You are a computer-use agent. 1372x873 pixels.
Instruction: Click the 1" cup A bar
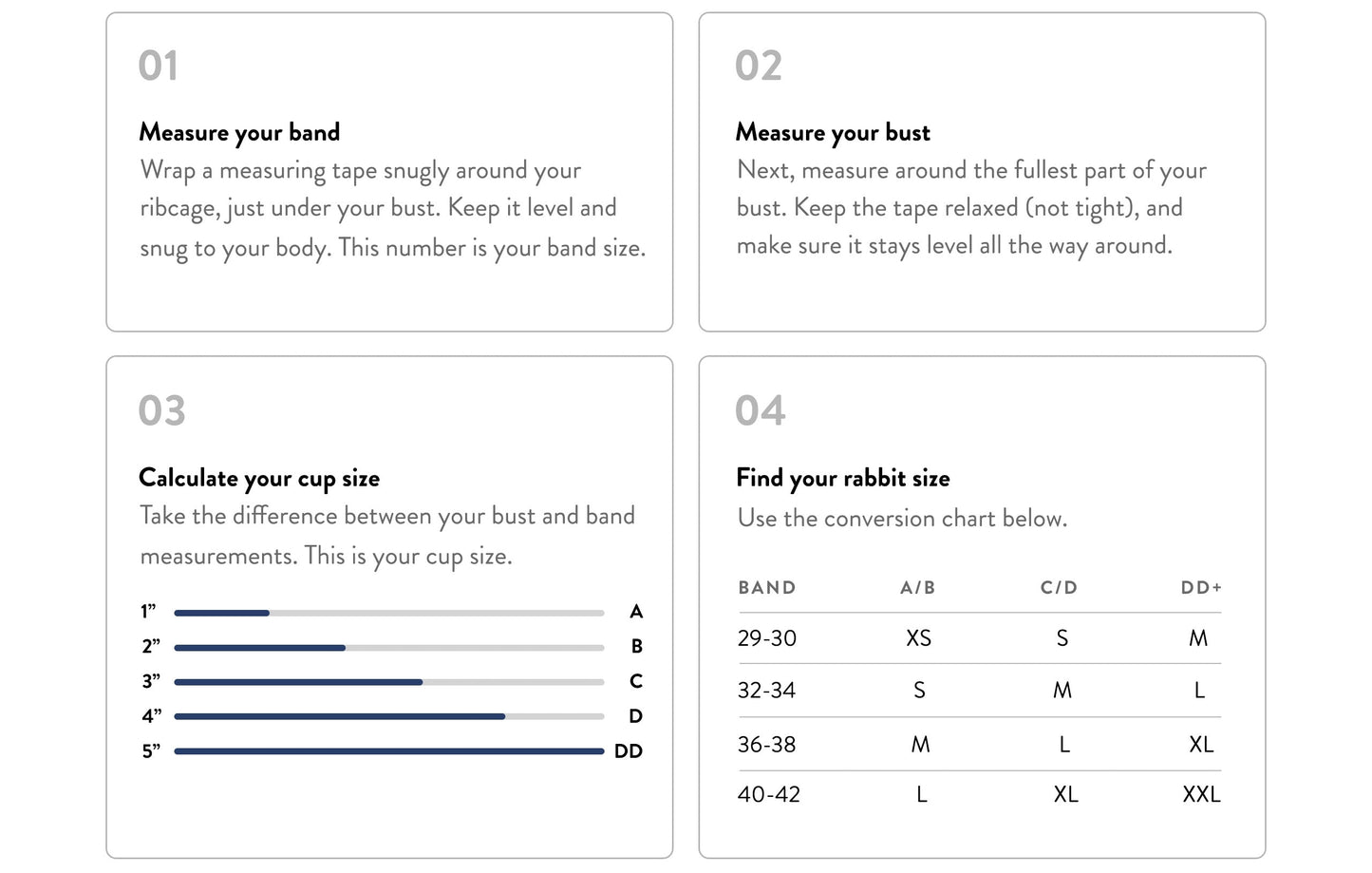click(389, 613)
